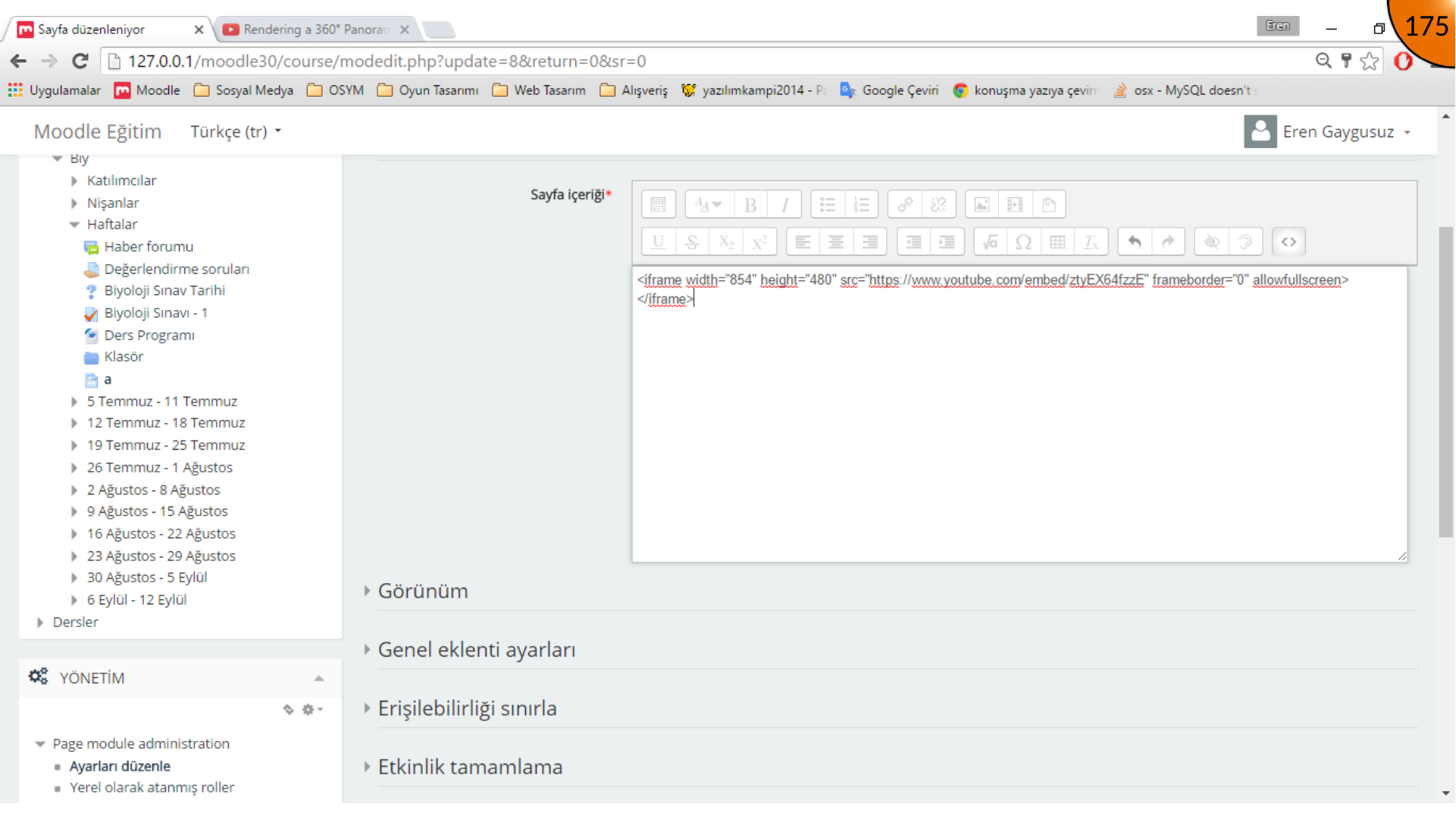This screenshot has width=1456, height=819.
Task: Toggle the editor toolbar collapse button
Action: tap(658, 205)
